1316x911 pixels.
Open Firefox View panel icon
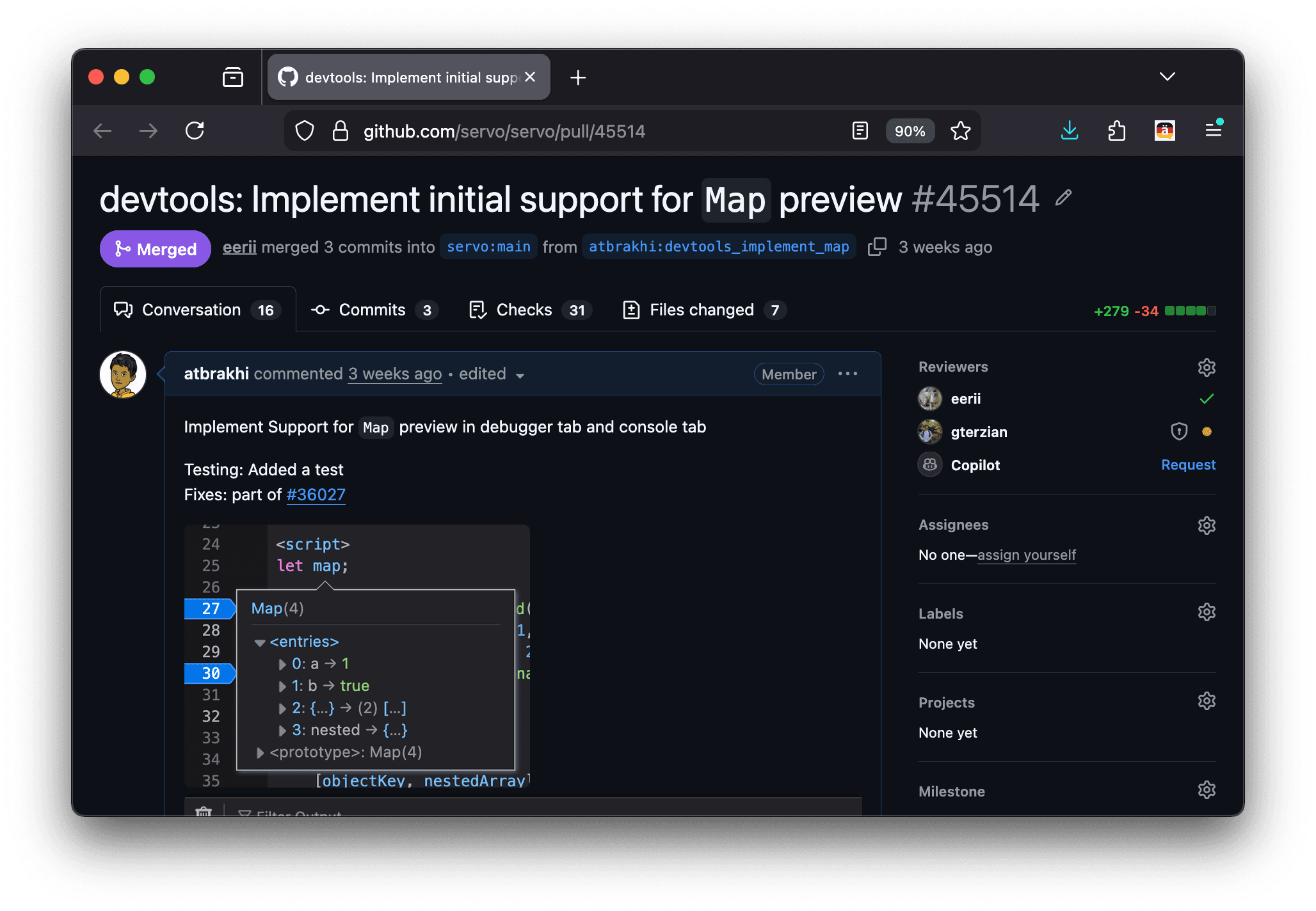pyautogui.click(x=233, y=77)
